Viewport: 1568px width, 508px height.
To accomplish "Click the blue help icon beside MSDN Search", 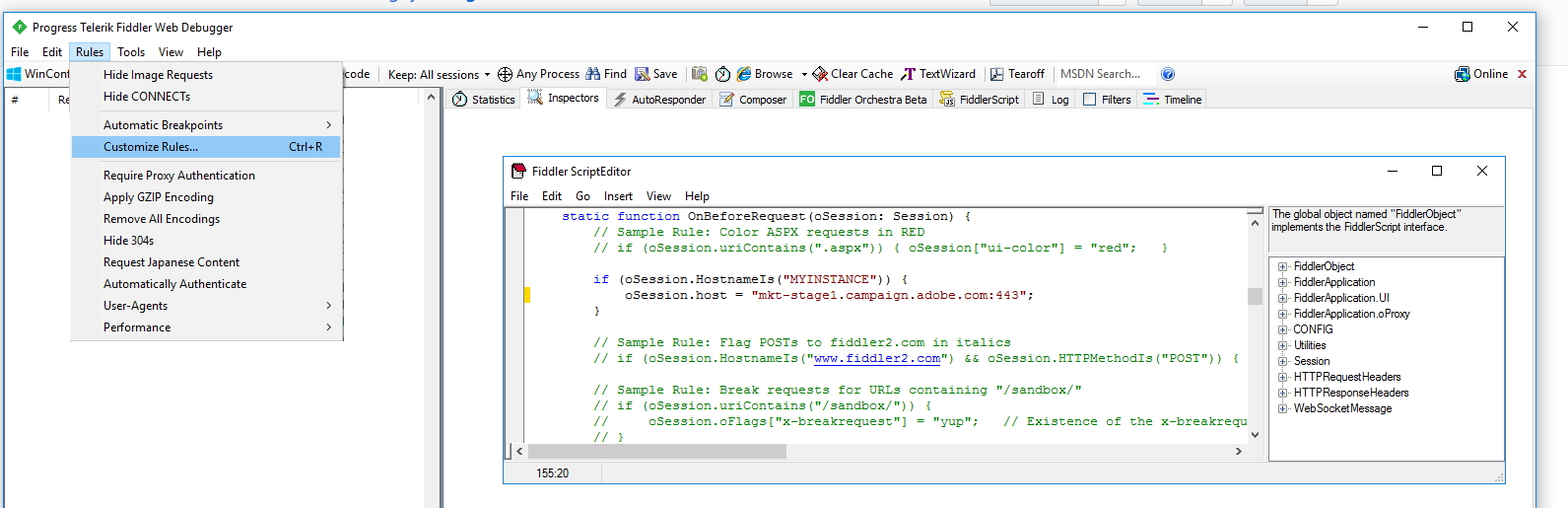I will click(x=1168, y=74).
